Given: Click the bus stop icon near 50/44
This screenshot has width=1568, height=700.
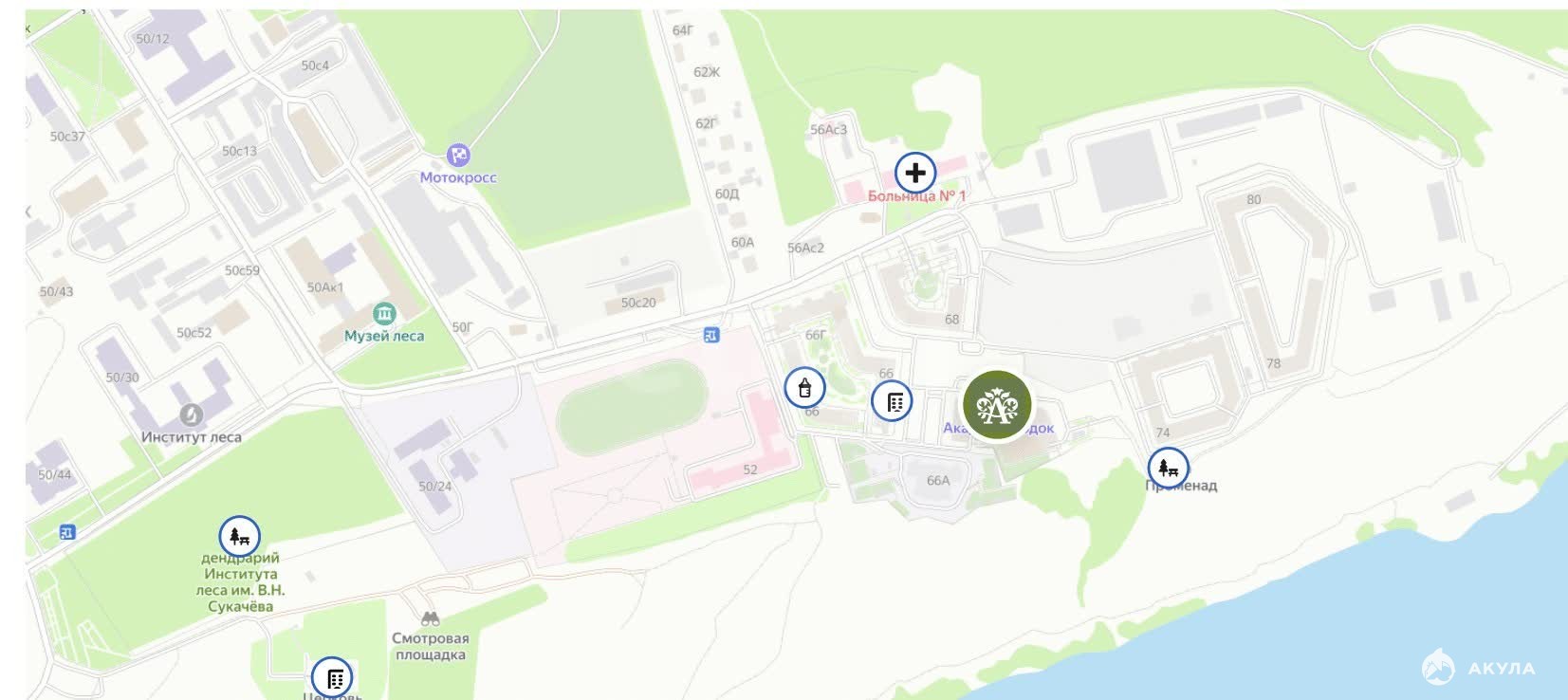Looking at the screenshot, I should point(66,532).
